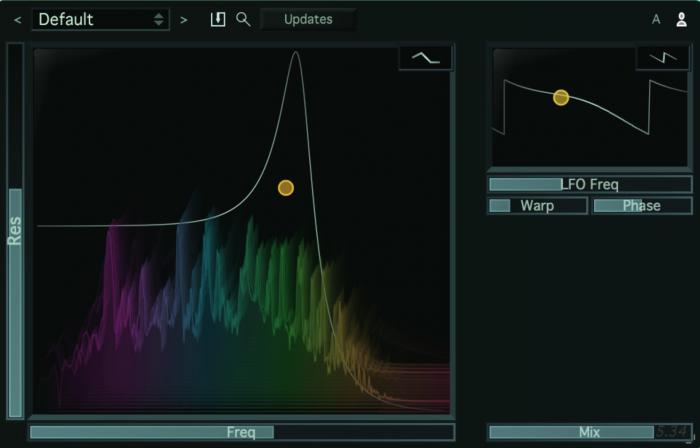Viewport: 700px width, 448px height.
Task: Click the magnifier search presets icon
Action: (243, 19)
